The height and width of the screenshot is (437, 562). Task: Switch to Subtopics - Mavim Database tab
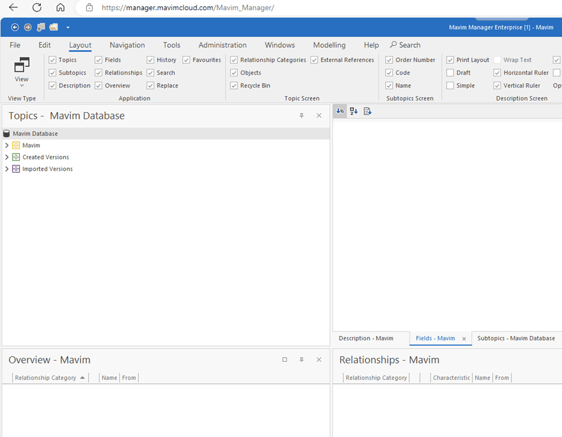click(516, 338)
